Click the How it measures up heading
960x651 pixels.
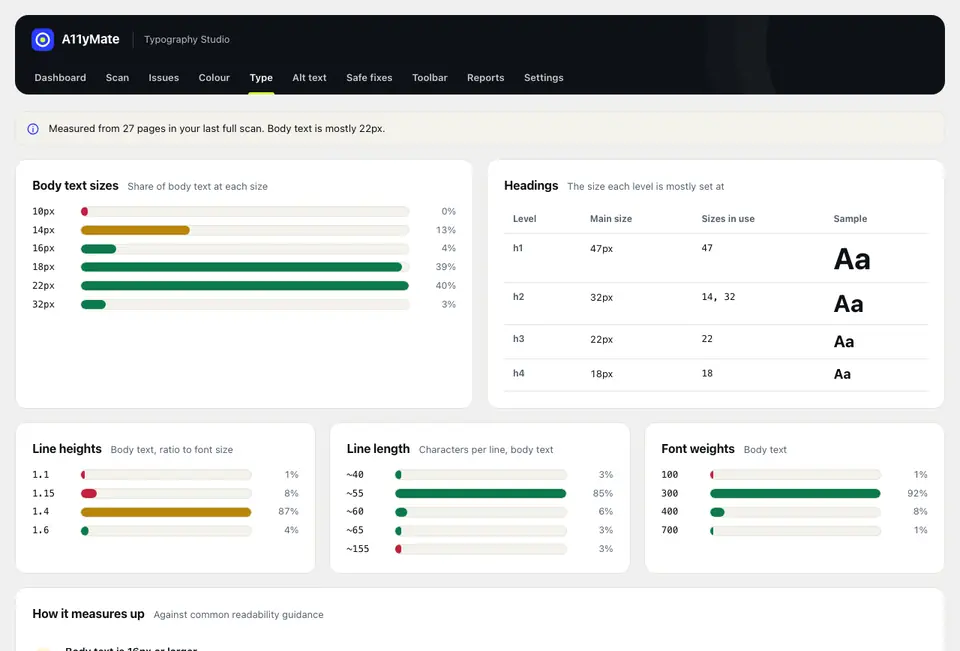point(88,614)
